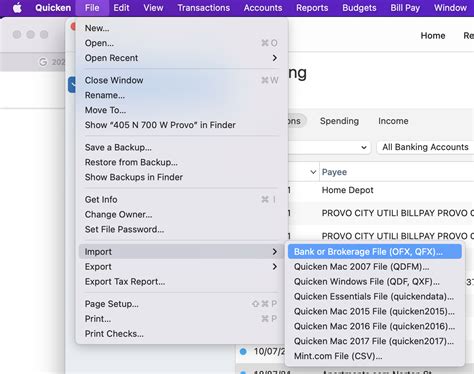Open the Apple menu
This screenshot has width=474, height=374.
pyautogui.click(x=17, y=8)
